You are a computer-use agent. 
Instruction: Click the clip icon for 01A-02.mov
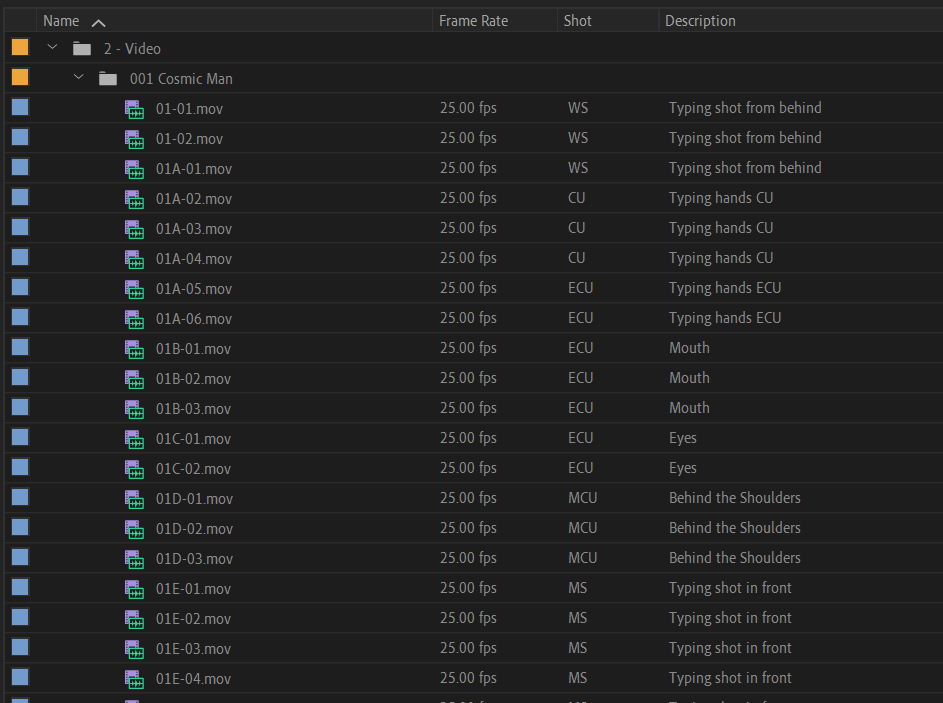(134, 200)
